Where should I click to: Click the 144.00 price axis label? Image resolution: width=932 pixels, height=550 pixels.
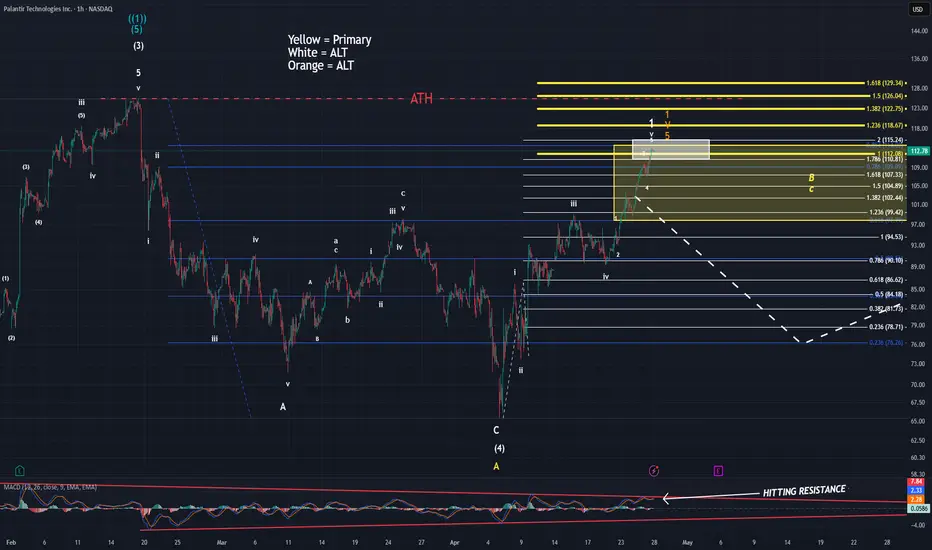[x=919, y=31]
